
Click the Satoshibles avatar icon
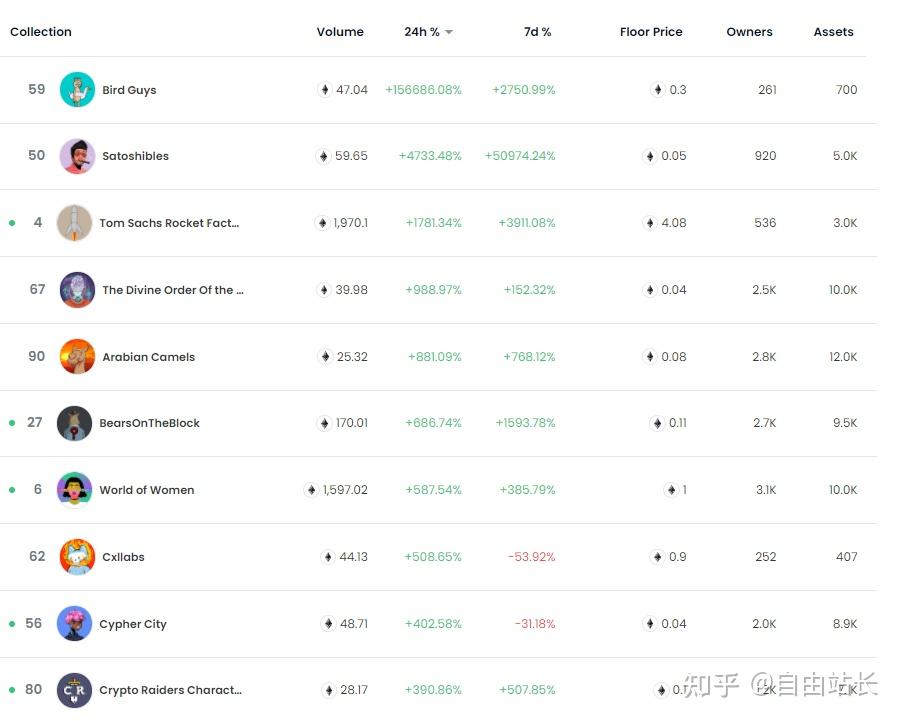(x=77, y=156)
